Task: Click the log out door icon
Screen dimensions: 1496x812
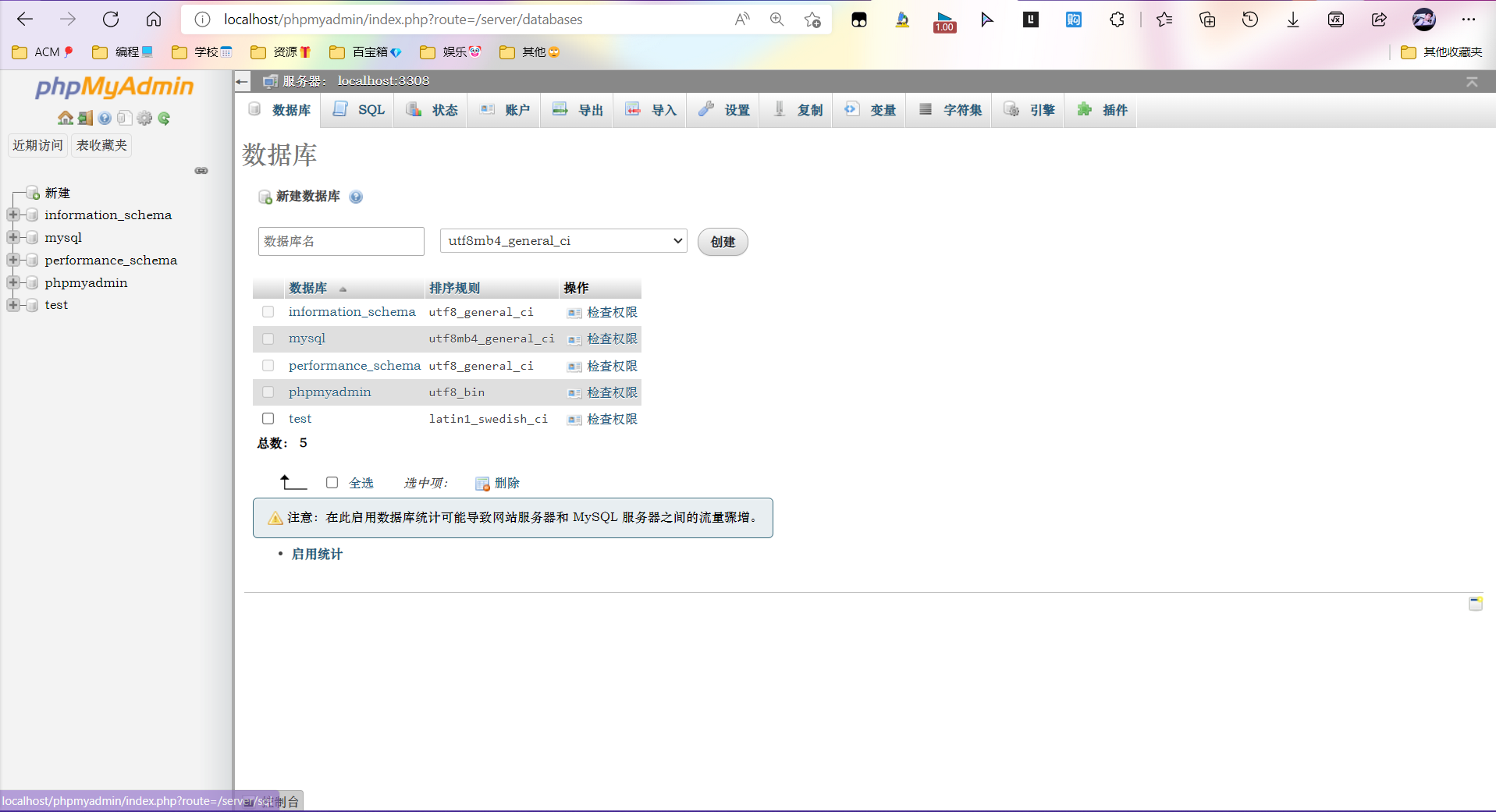Action: (x=85, y=118)
